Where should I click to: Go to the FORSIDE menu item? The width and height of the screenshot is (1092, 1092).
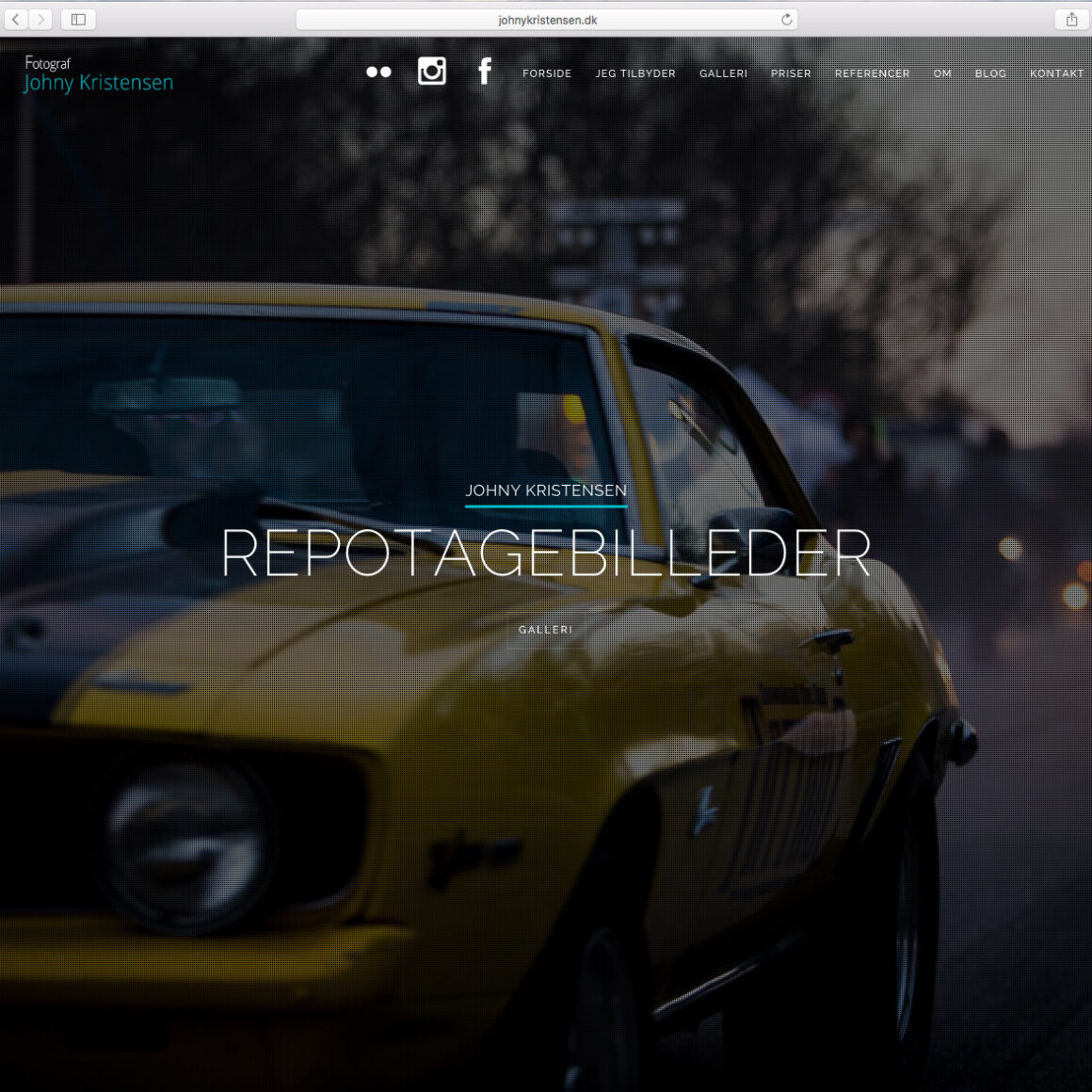[x=547, y=73]
